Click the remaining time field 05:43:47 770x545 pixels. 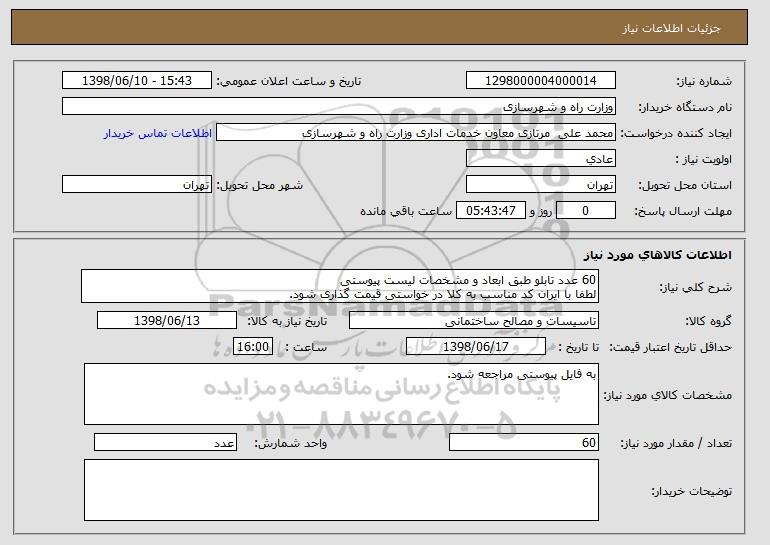(491, 211)
